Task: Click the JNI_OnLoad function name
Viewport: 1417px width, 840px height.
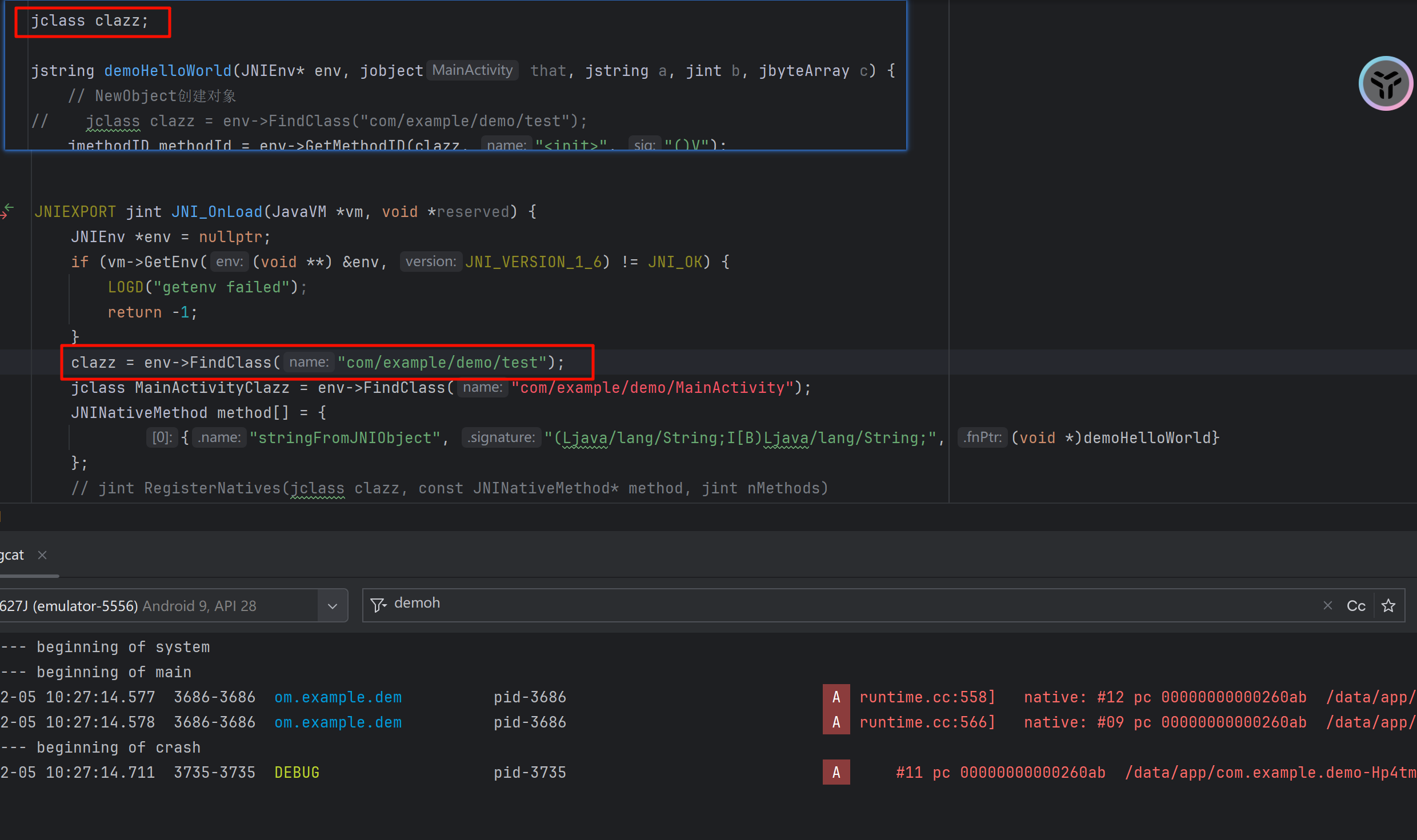Action: coord(217,212)
